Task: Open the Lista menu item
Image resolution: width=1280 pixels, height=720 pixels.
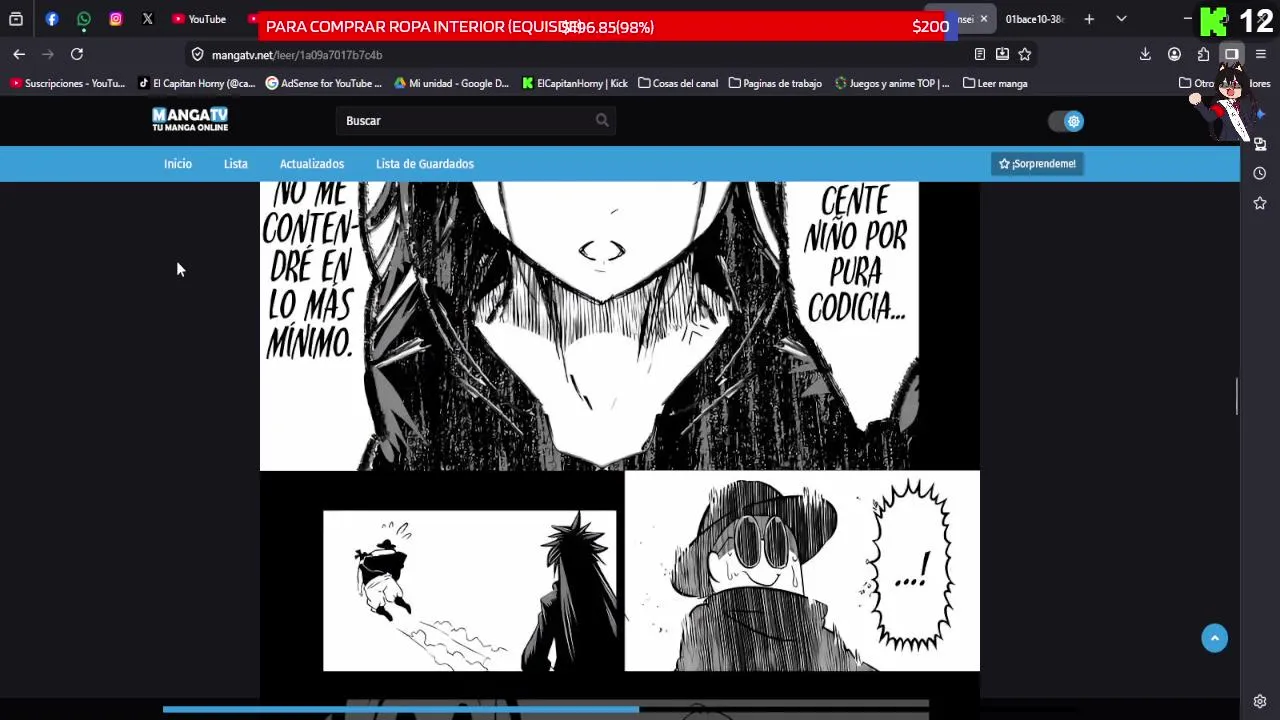Action: coord(236,164)
